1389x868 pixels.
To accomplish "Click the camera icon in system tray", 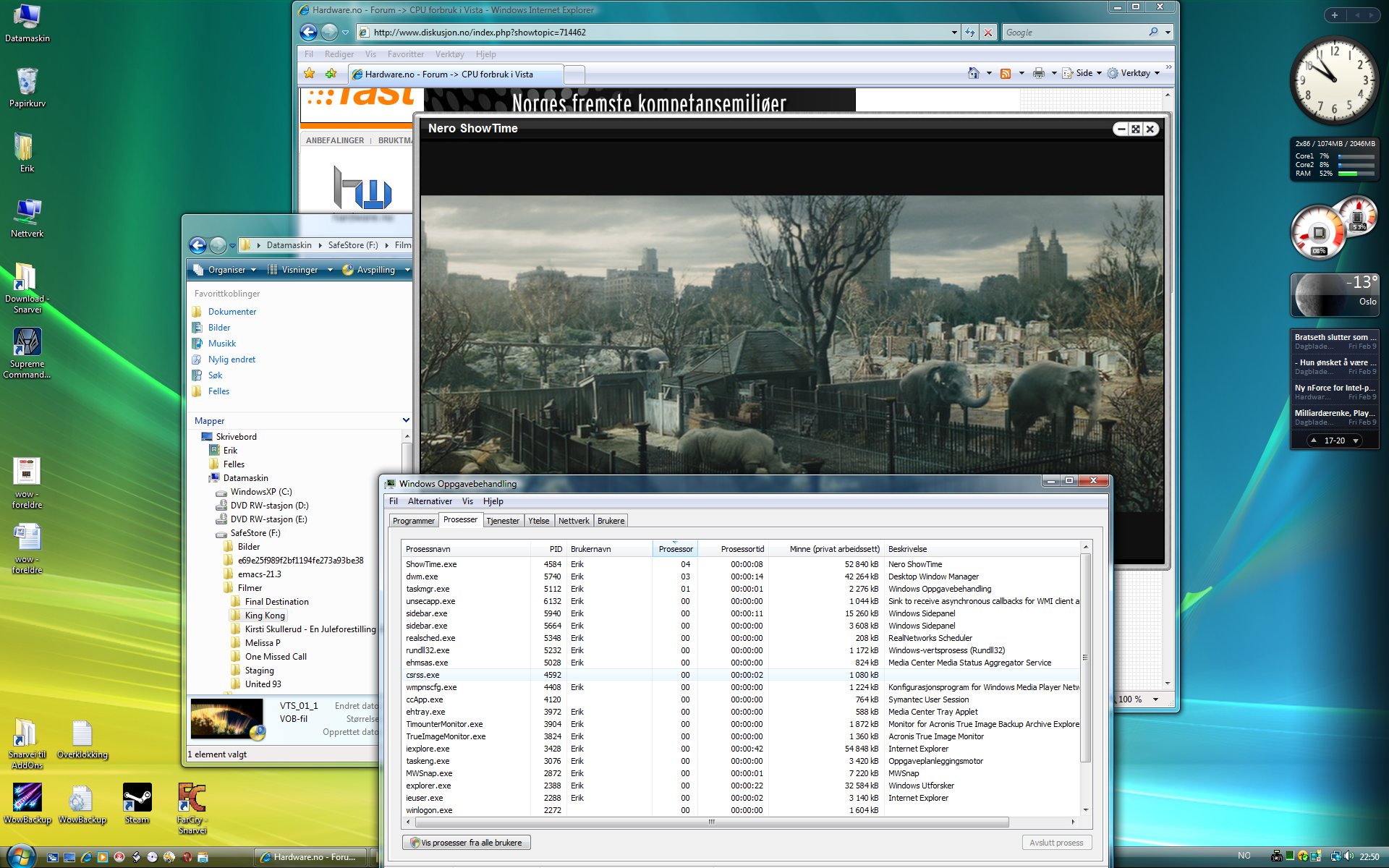I will pyautogui.click(x=1277, y=856).
